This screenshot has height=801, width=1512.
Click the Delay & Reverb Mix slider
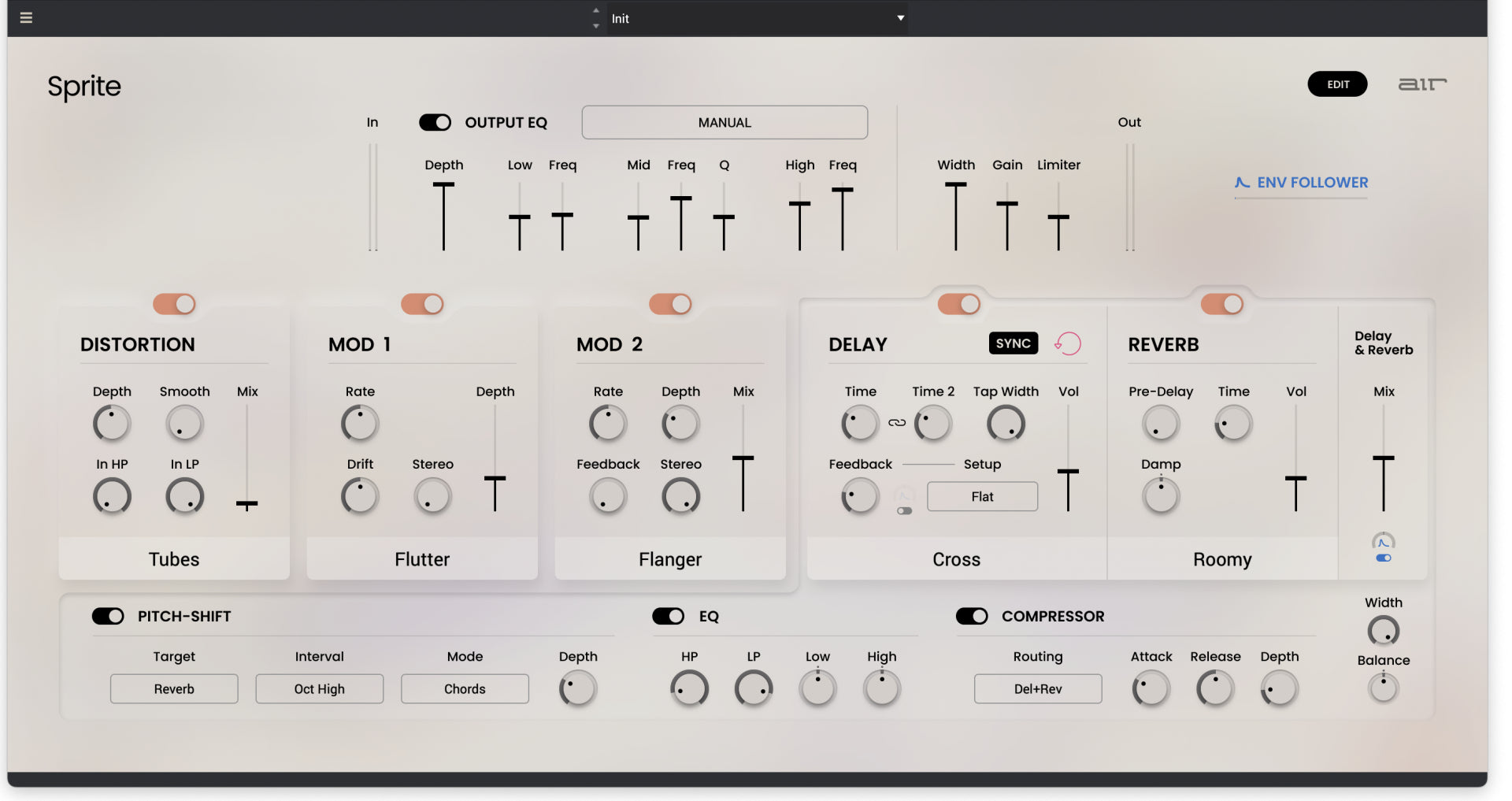click(x=1384, y=458)
